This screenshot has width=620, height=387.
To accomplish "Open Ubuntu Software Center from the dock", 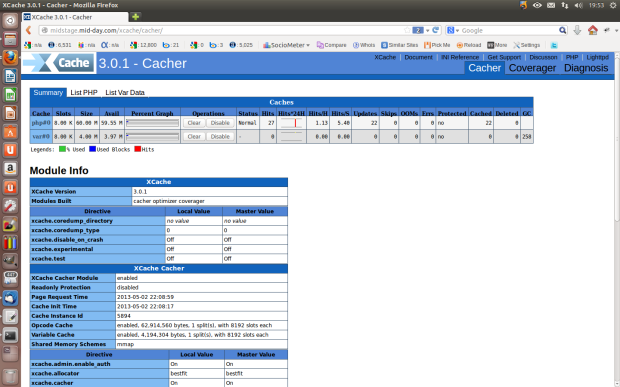I will pyautogui.click(x=10, y=132).
